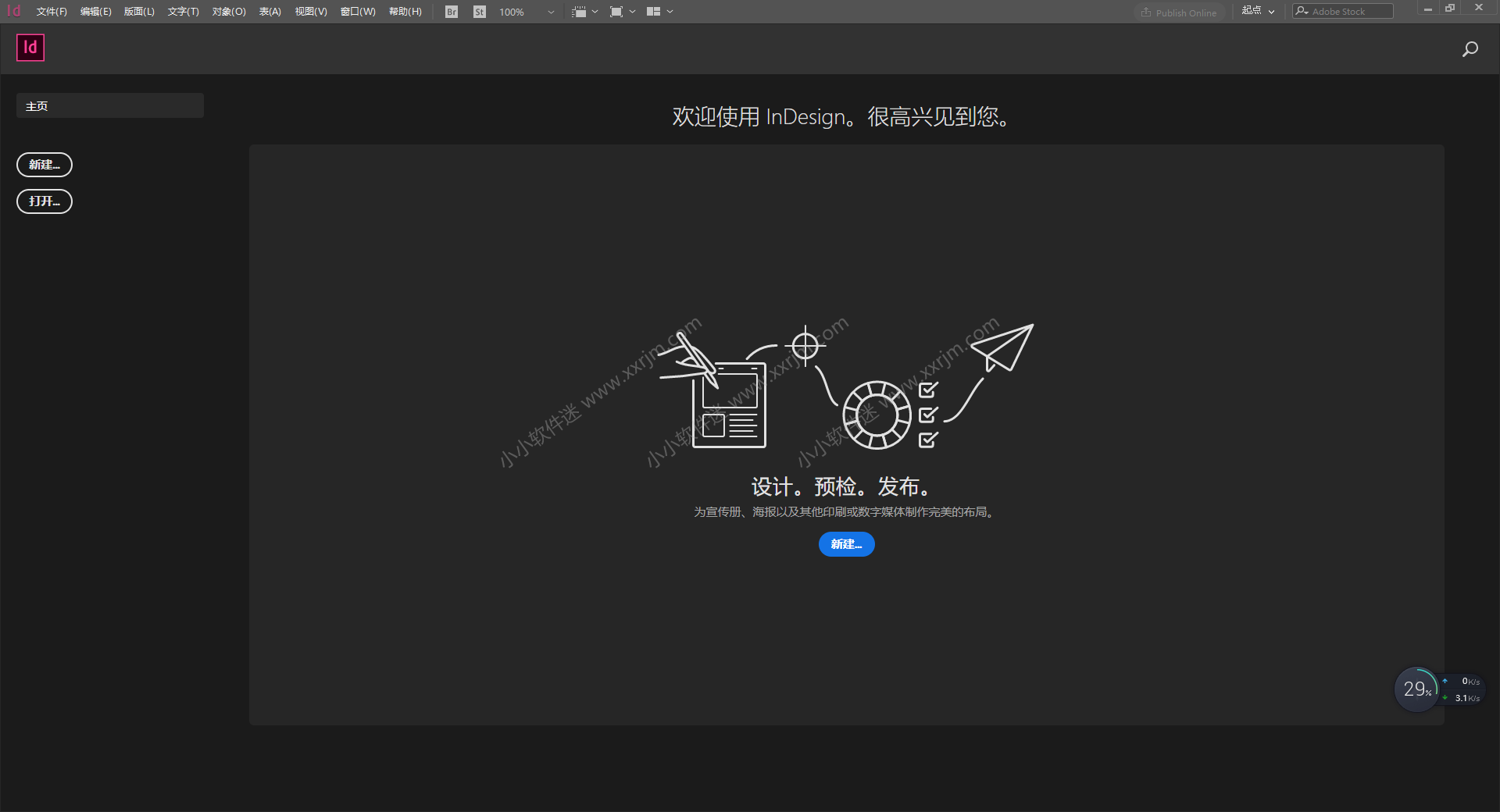1500x812 pixels.
Task: Click the blue 新建... button
Action: (x=846, y=544)
